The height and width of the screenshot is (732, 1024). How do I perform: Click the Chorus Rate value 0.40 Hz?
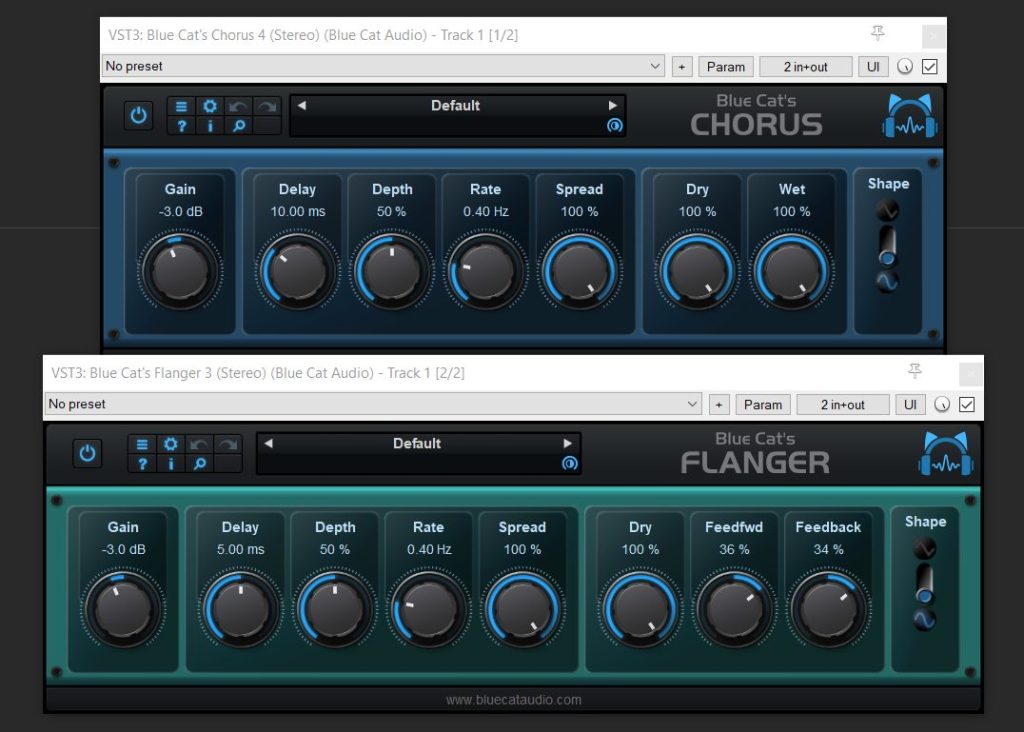(x=485, y=212)
